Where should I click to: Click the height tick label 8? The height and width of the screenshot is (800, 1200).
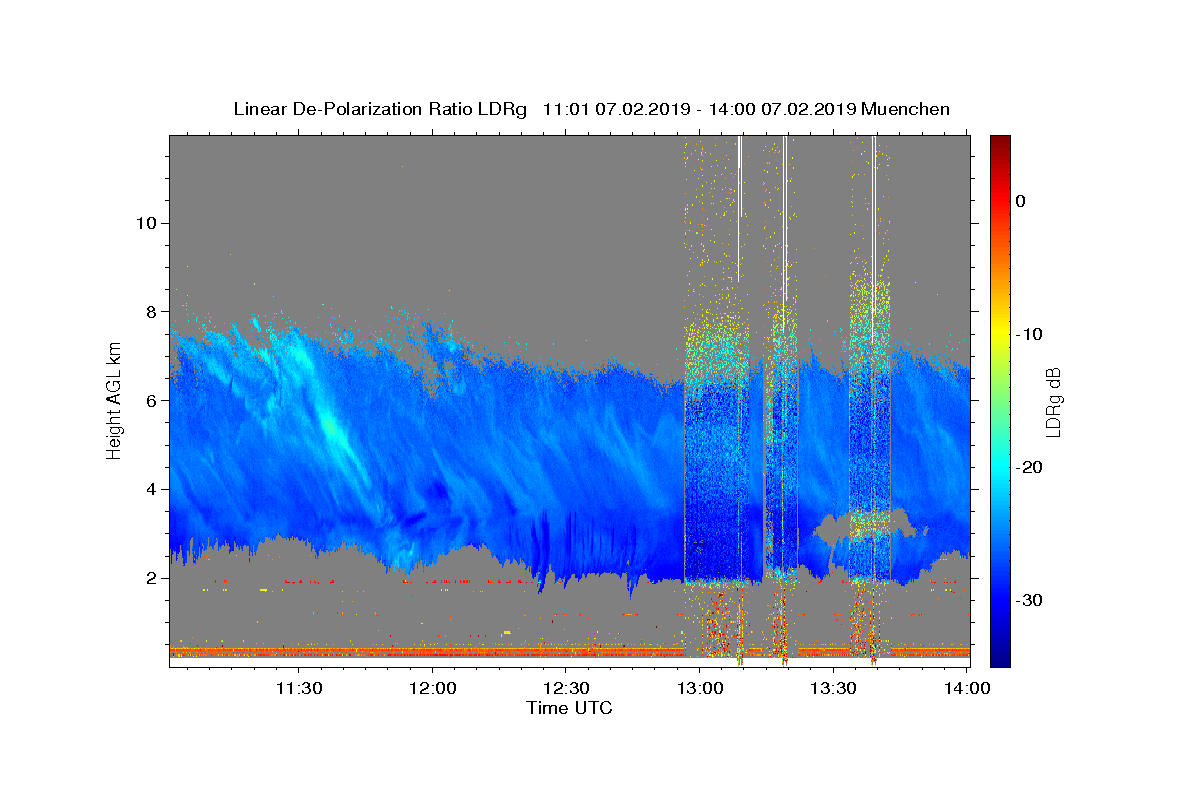[154, 312]
